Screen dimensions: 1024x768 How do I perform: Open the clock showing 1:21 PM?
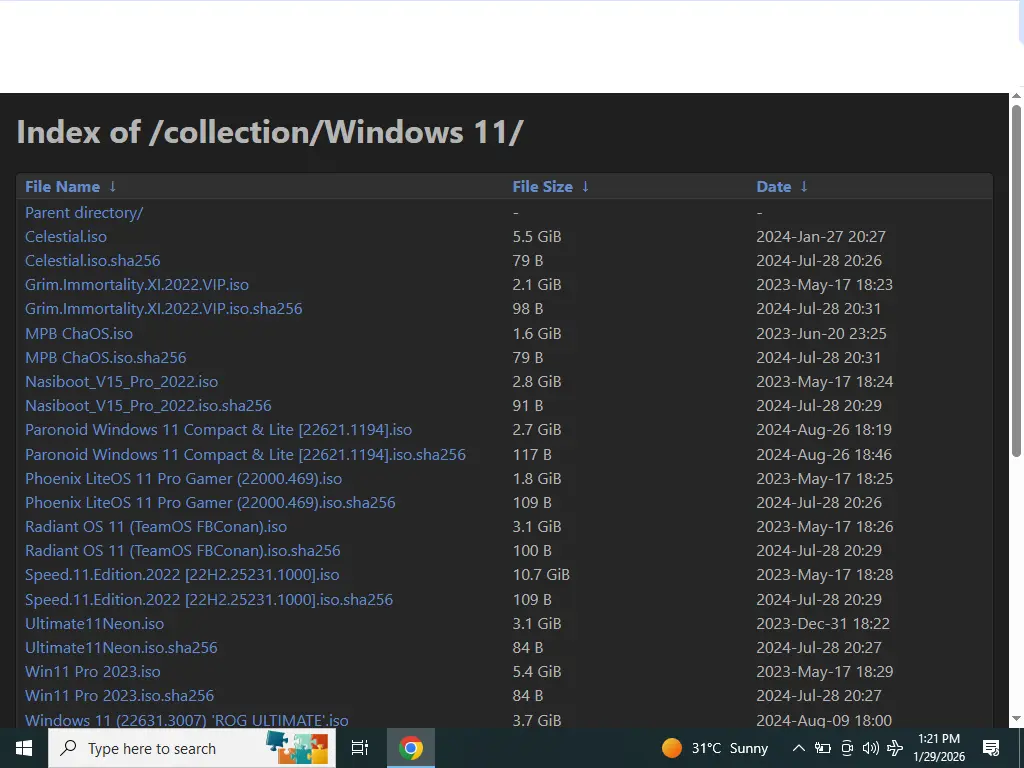pyautogui.click(x=939, y=748)
